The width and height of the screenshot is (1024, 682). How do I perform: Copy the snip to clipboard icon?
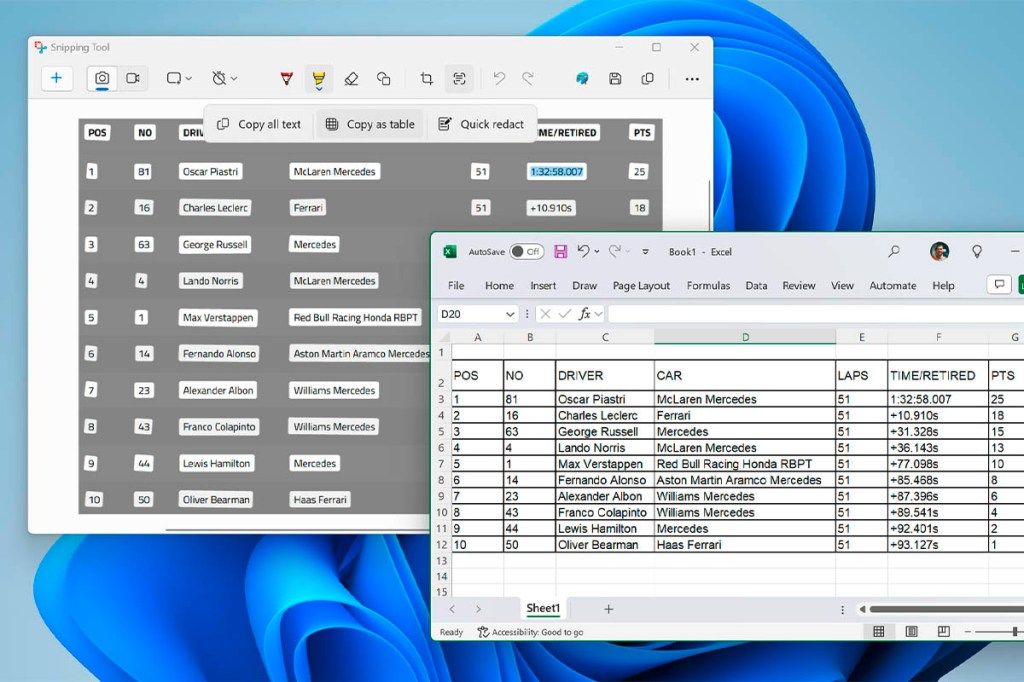coord(647,79)
